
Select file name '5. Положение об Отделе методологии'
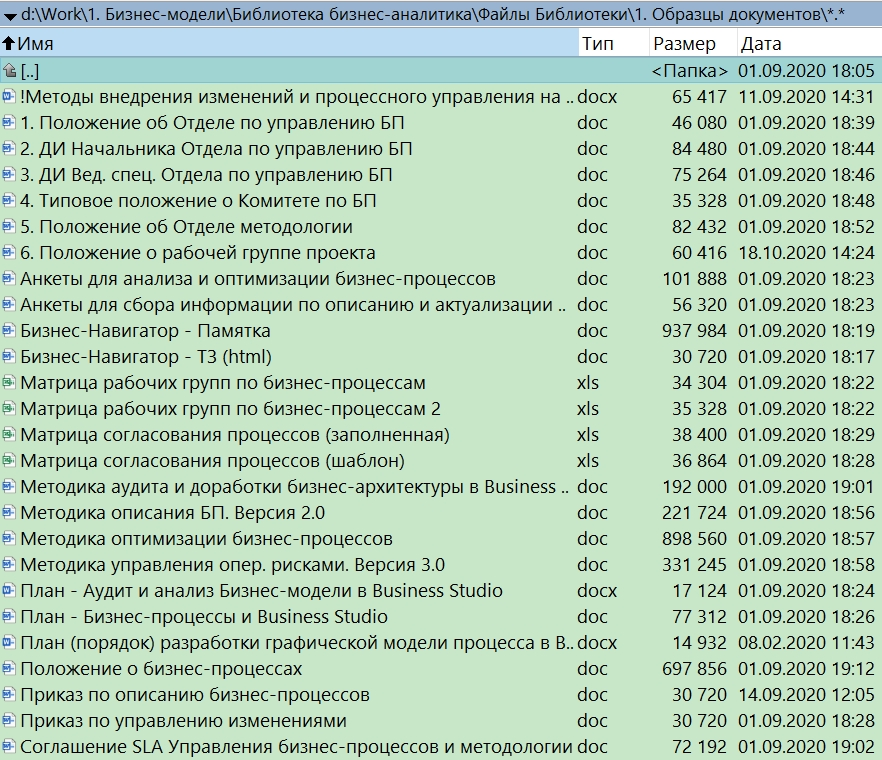coord(186,227)
